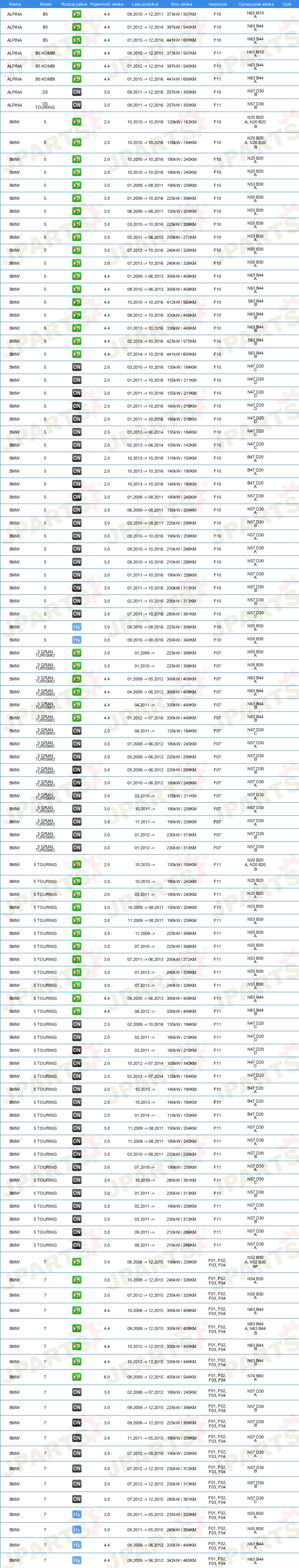This screenshot has height=1568, width=299.
Task: Click diesel ON icon in ALPINA D5 TOURING row
Action: click(77, 105)
